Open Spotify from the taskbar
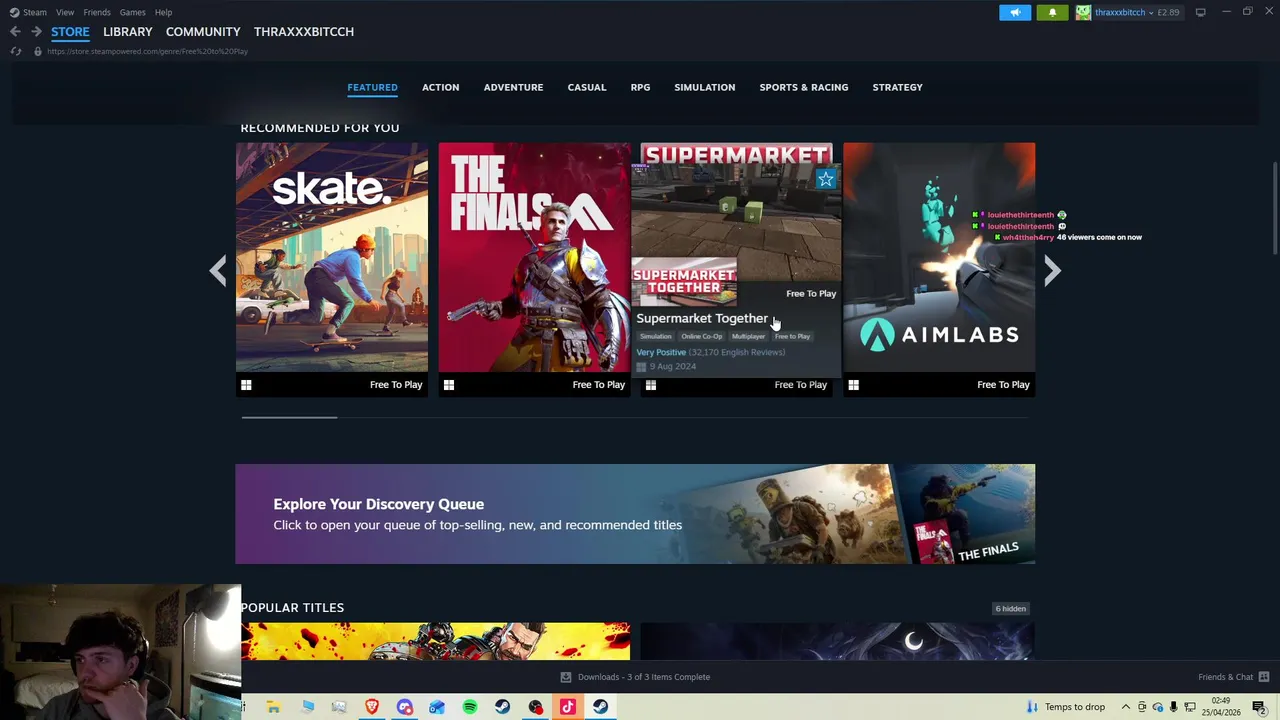 470,707
